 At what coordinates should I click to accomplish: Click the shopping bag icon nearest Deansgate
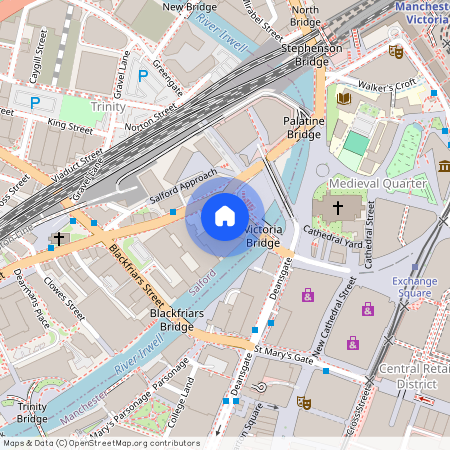click(308, 295)
